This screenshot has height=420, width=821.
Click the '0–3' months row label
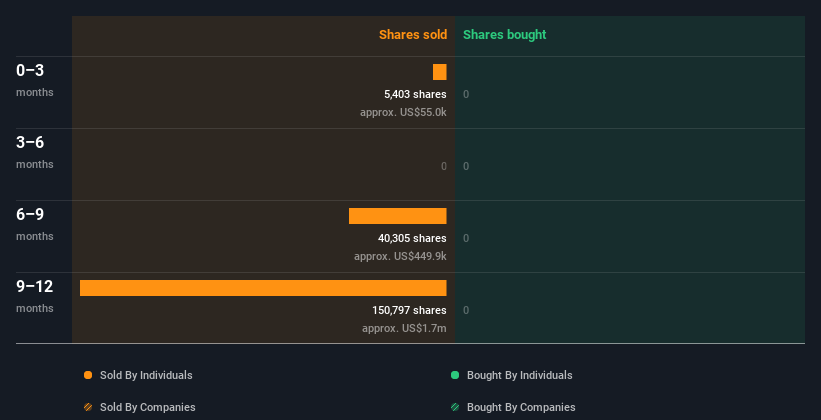pos(30,70)
